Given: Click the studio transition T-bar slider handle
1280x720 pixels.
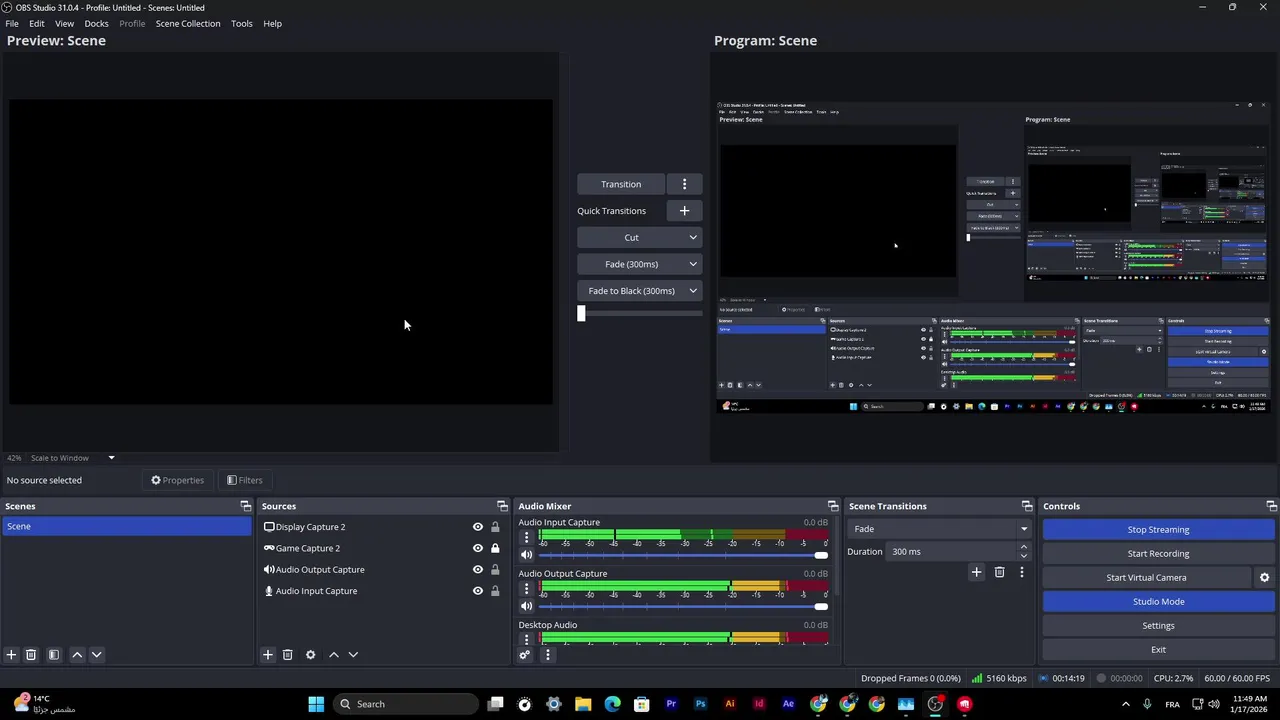Looking at the screenshot, I should [581, 314].
